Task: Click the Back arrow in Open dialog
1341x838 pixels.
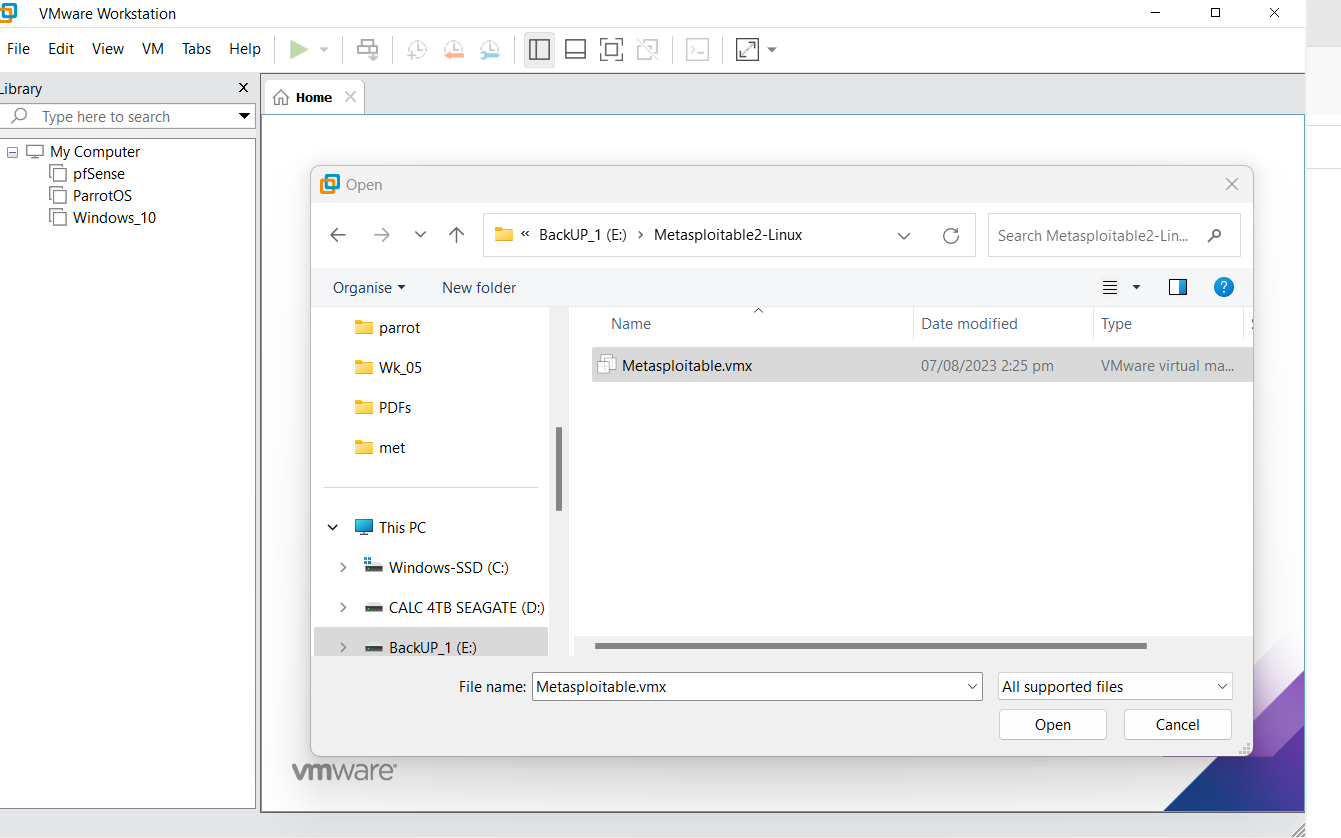Action: point(338,235)
